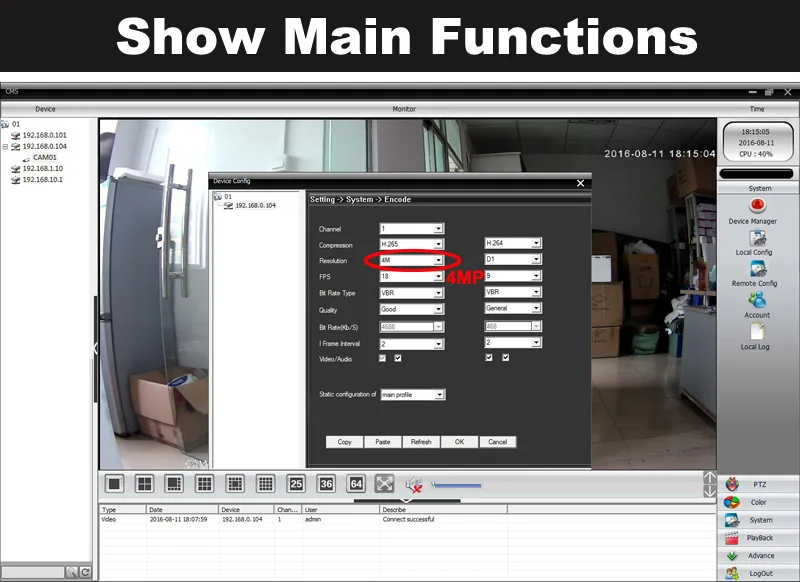Switch to 64-view layout
Screen dimensions: 800x582
pyautogui.click(x=356, y=484)
